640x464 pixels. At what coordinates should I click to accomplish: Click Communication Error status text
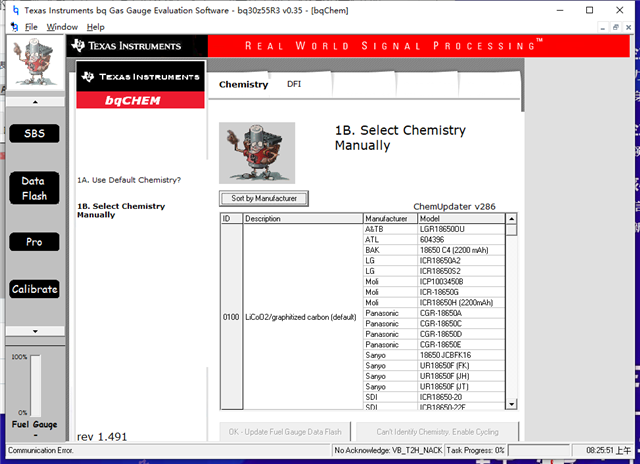click(x=41, y=451)
